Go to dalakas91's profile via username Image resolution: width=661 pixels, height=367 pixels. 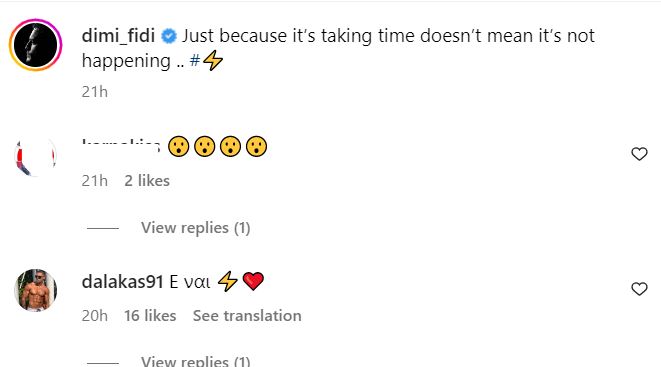click(x=122, y=281)
